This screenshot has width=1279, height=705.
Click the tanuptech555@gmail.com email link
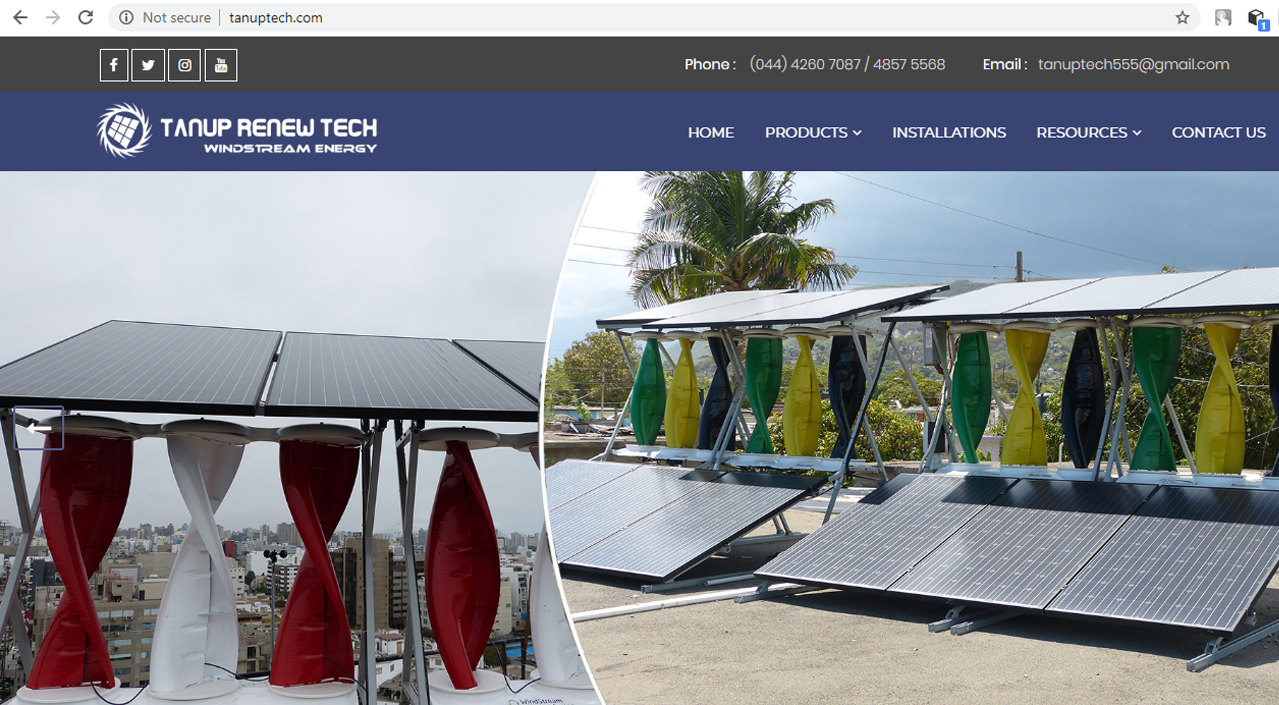click(1133, 64)
